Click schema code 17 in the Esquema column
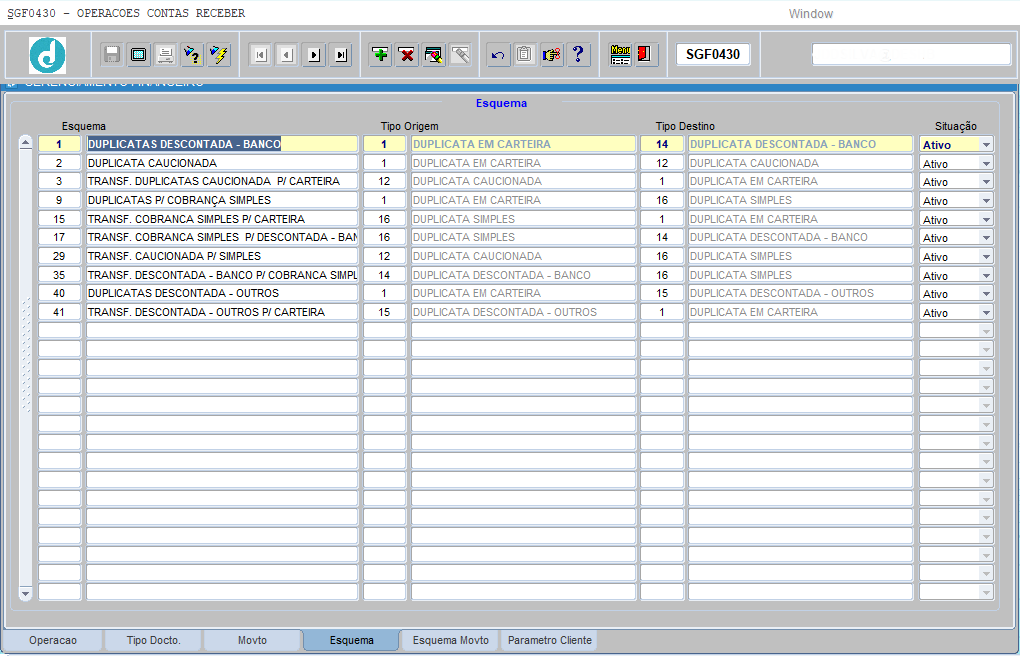This screenshot has height=656, width=1020. point(59,237)
